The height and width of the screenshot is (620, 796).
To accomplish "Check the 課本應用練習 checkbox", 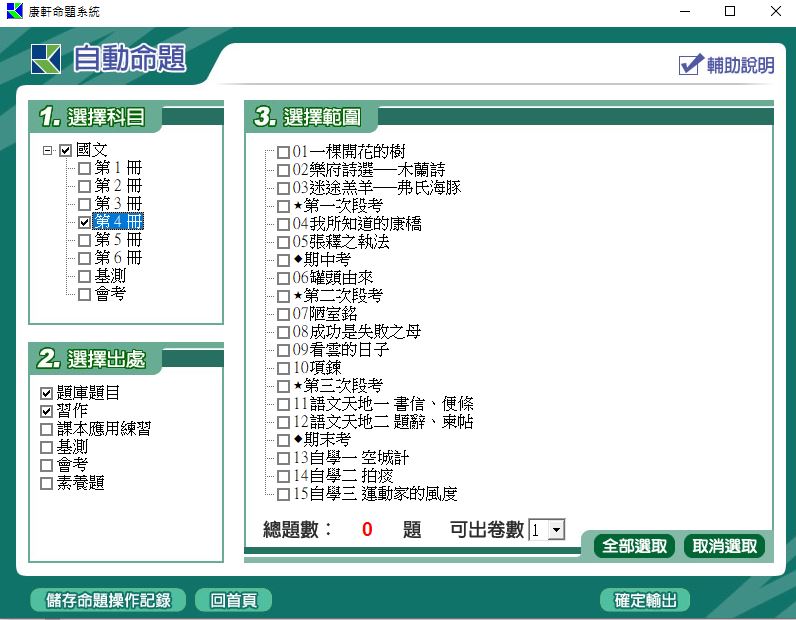I will point(46,429).
